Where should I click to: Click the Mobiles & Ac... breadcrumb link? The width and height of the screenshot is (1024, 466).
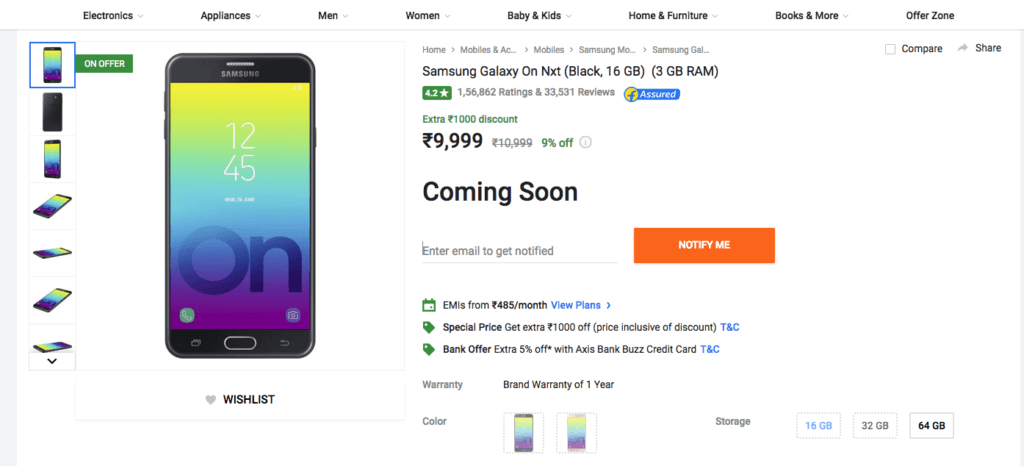[x=488, y=50]
